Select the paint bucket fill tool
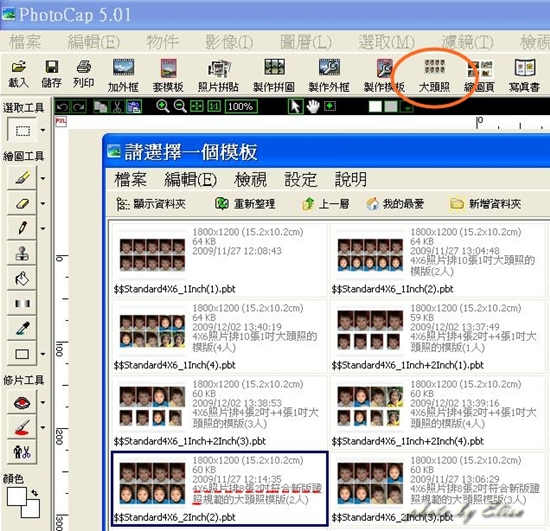This screenshot has height=531, width=550. tap(22, 278)
